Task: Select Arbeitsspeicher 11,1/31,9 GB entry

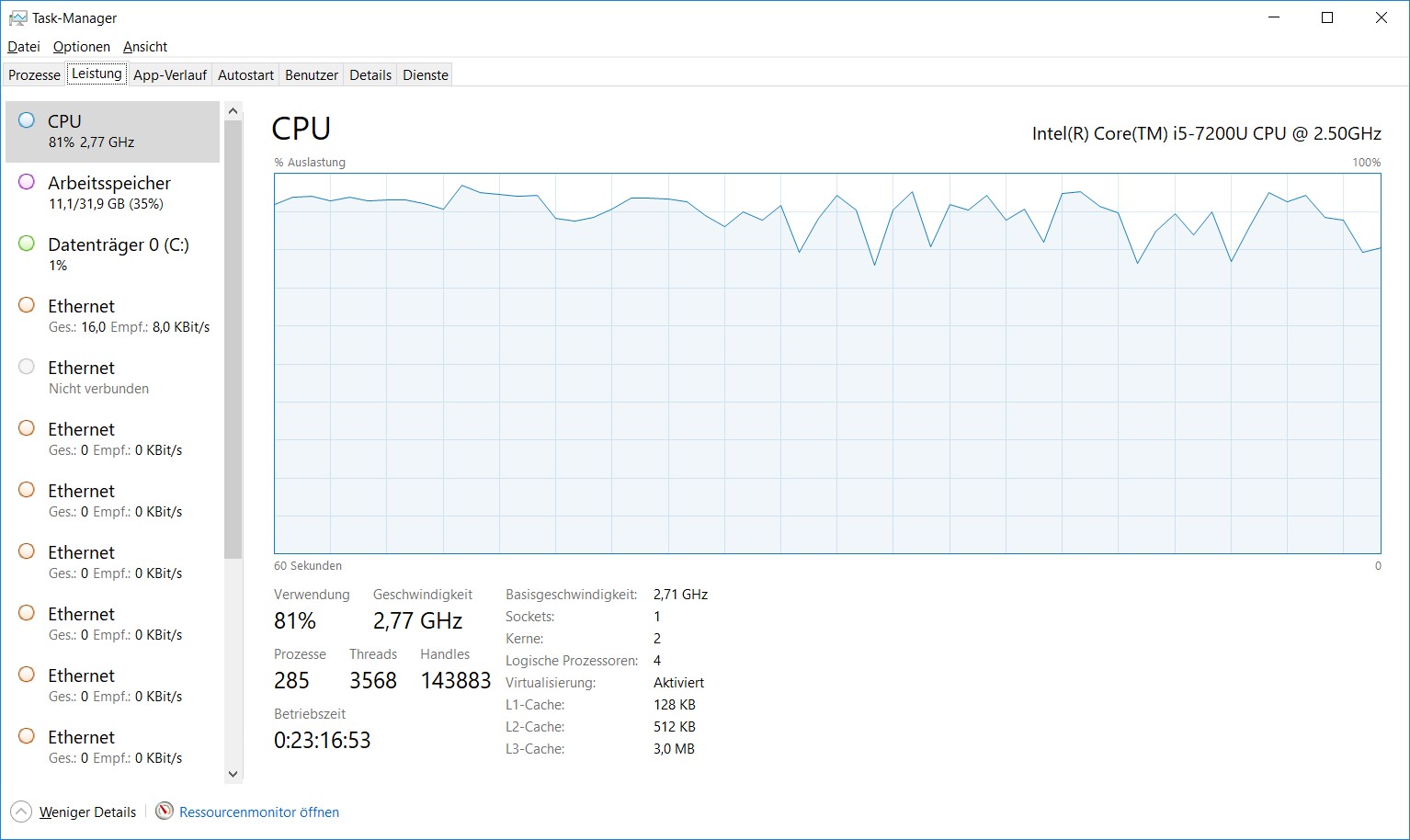Action: 112,193
